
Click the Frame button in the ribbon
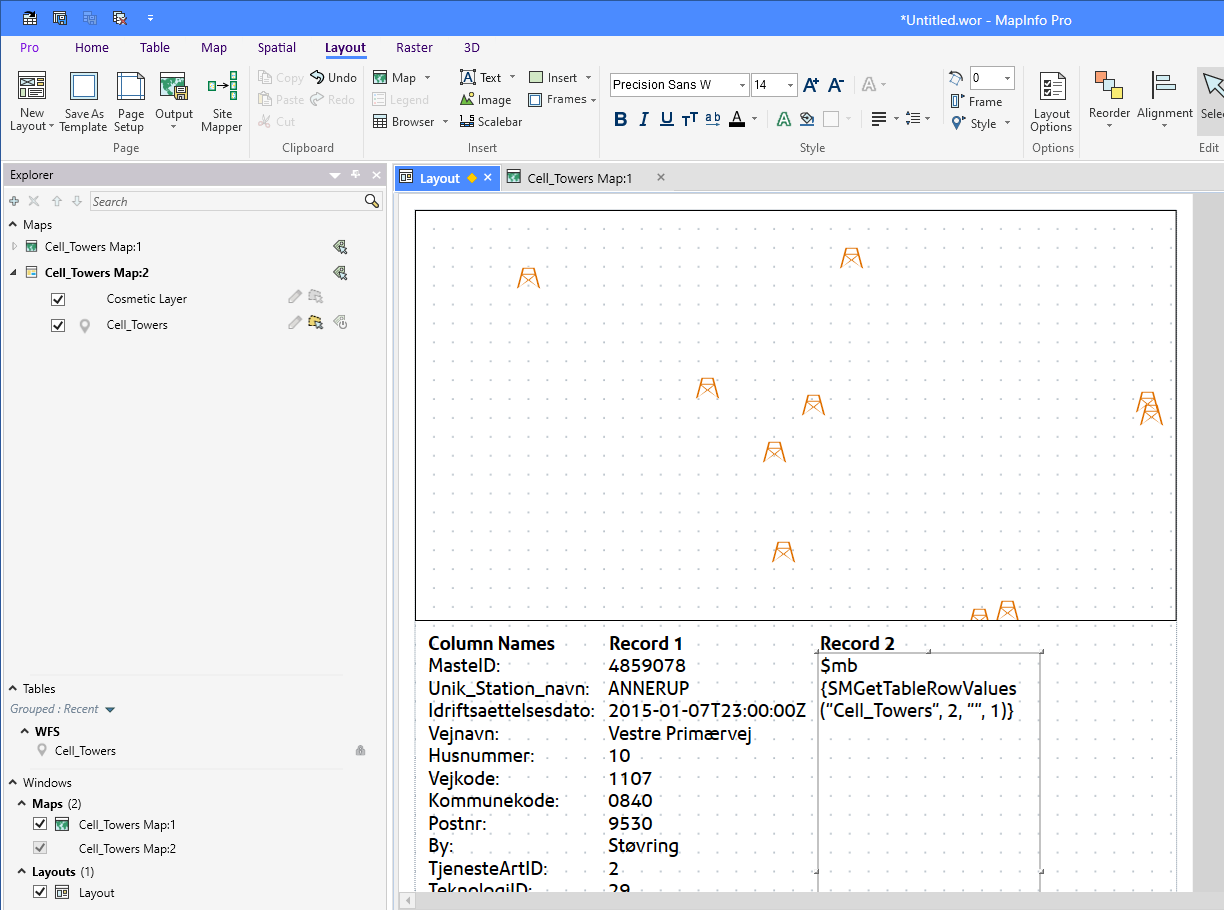(x=983, y=101)
